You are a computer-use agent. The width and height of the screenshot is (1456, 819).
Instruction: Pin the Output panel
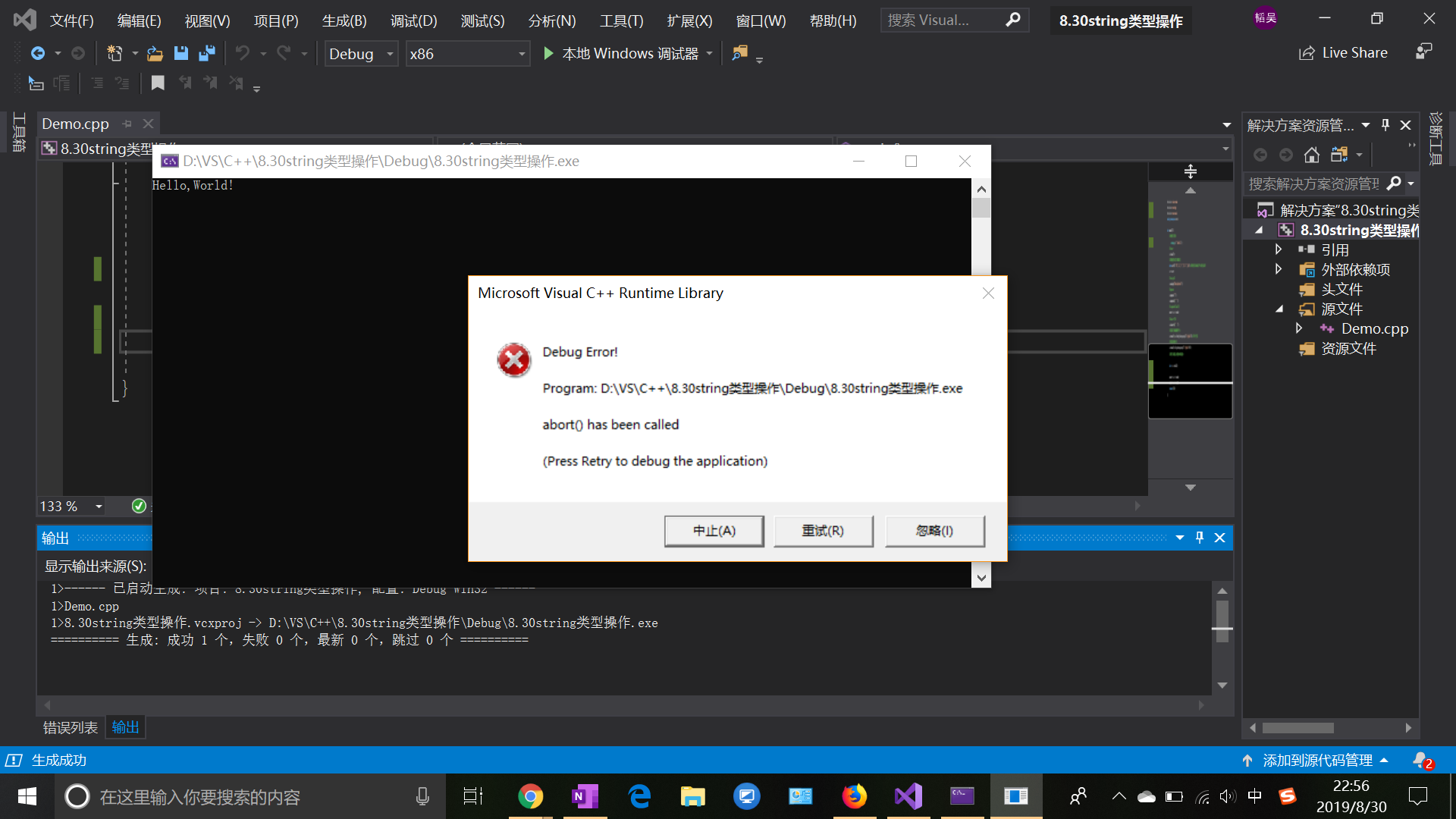tap(1200, 538)
